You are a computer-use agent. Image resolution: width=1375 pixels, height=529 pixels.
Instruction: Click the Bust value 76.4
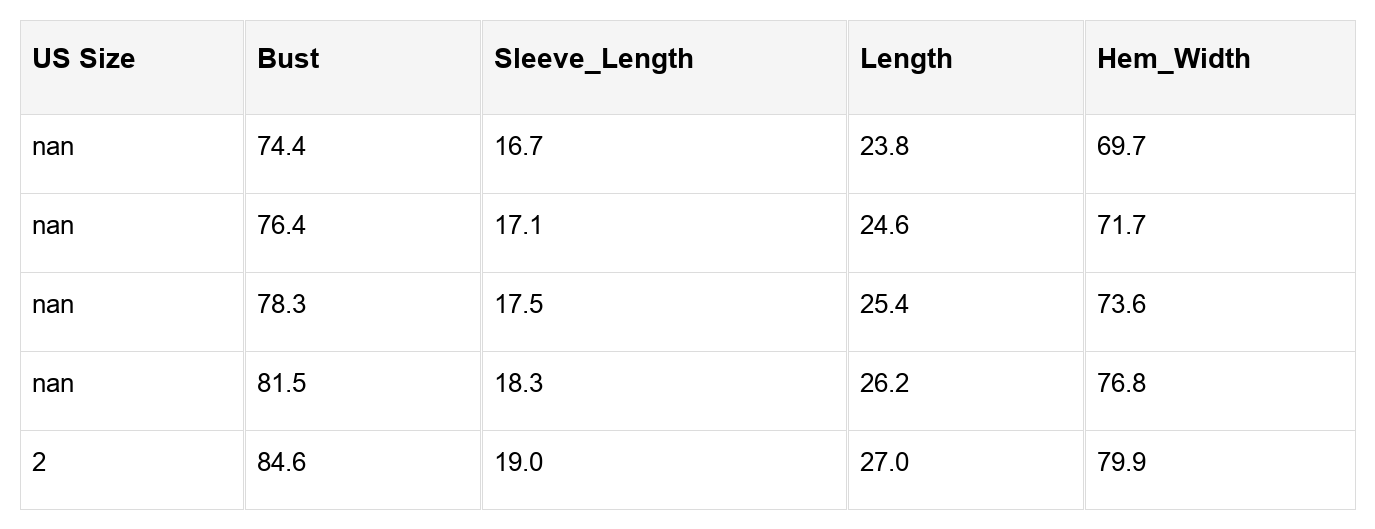[x=281, y=226]
